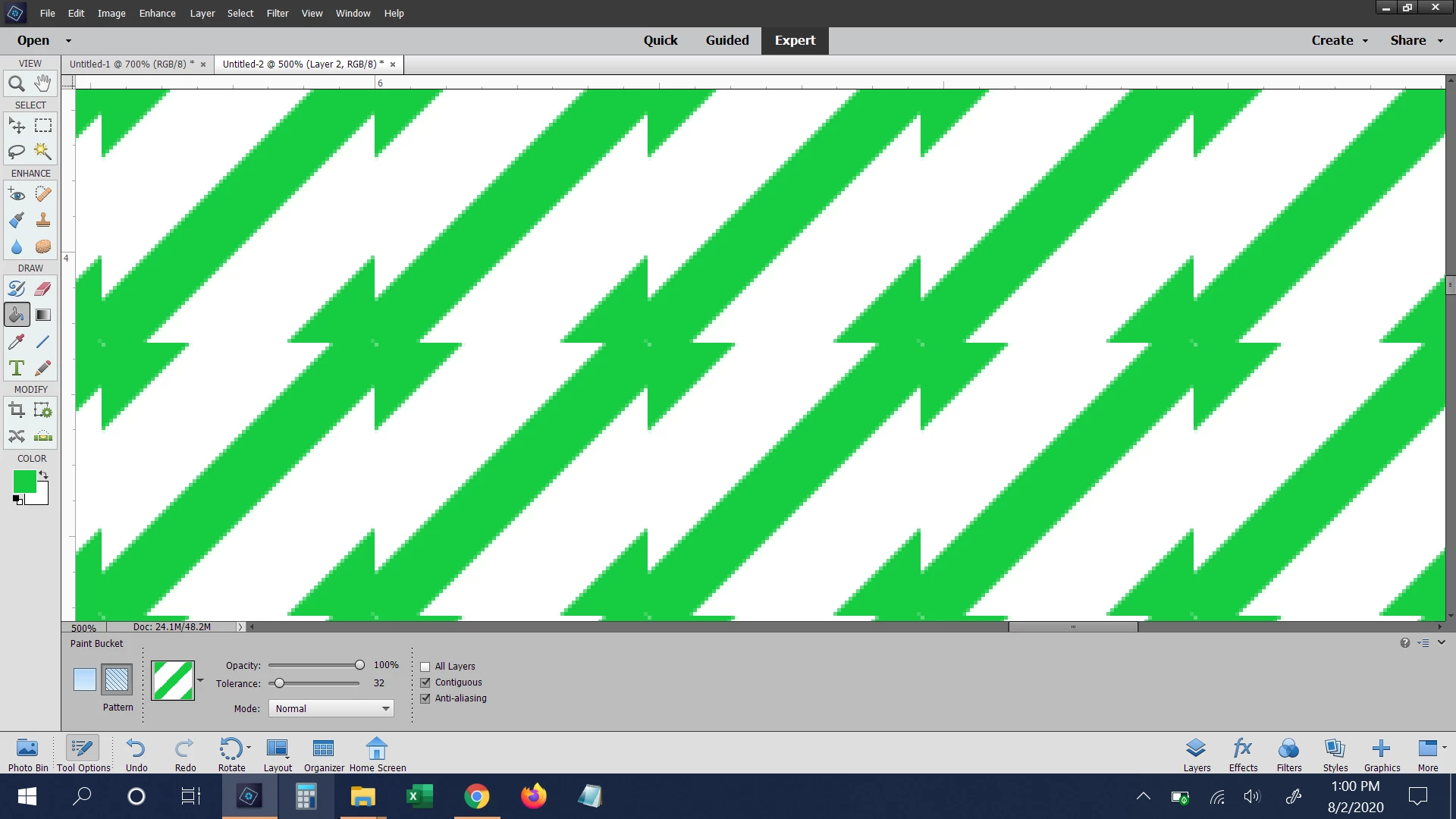
Task: Select the Hand tool
Action: pos(43,83)
